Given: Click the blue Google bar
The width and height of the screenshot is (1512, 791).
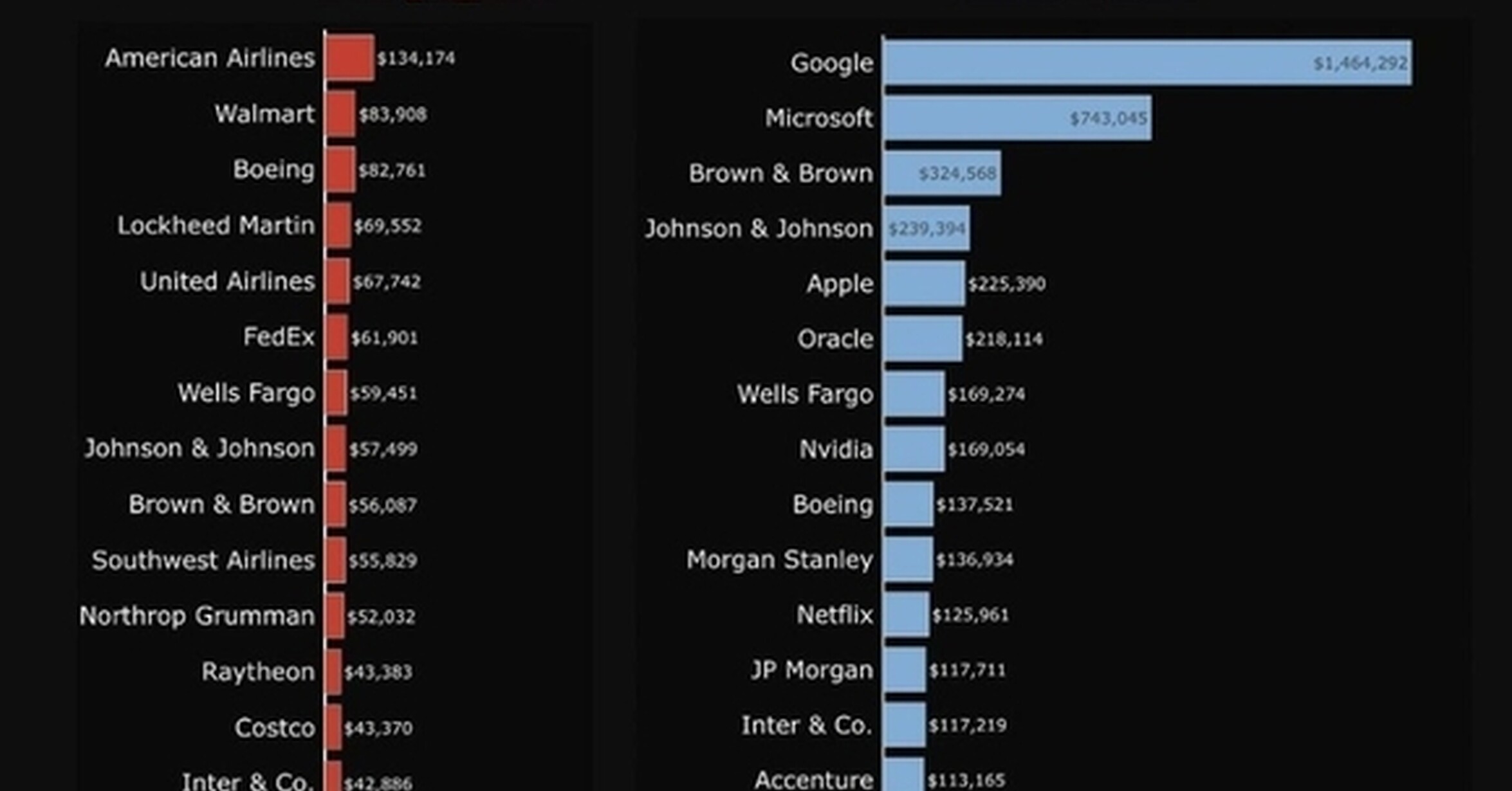Looking at the screenshot, I should [1148, 62].
